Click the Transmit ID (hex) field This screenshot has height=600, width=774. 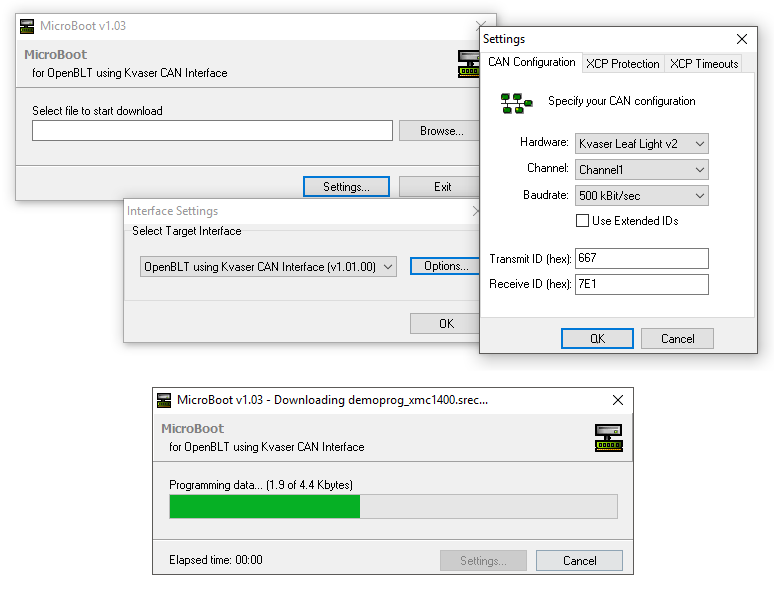click(x=642, y=258)
